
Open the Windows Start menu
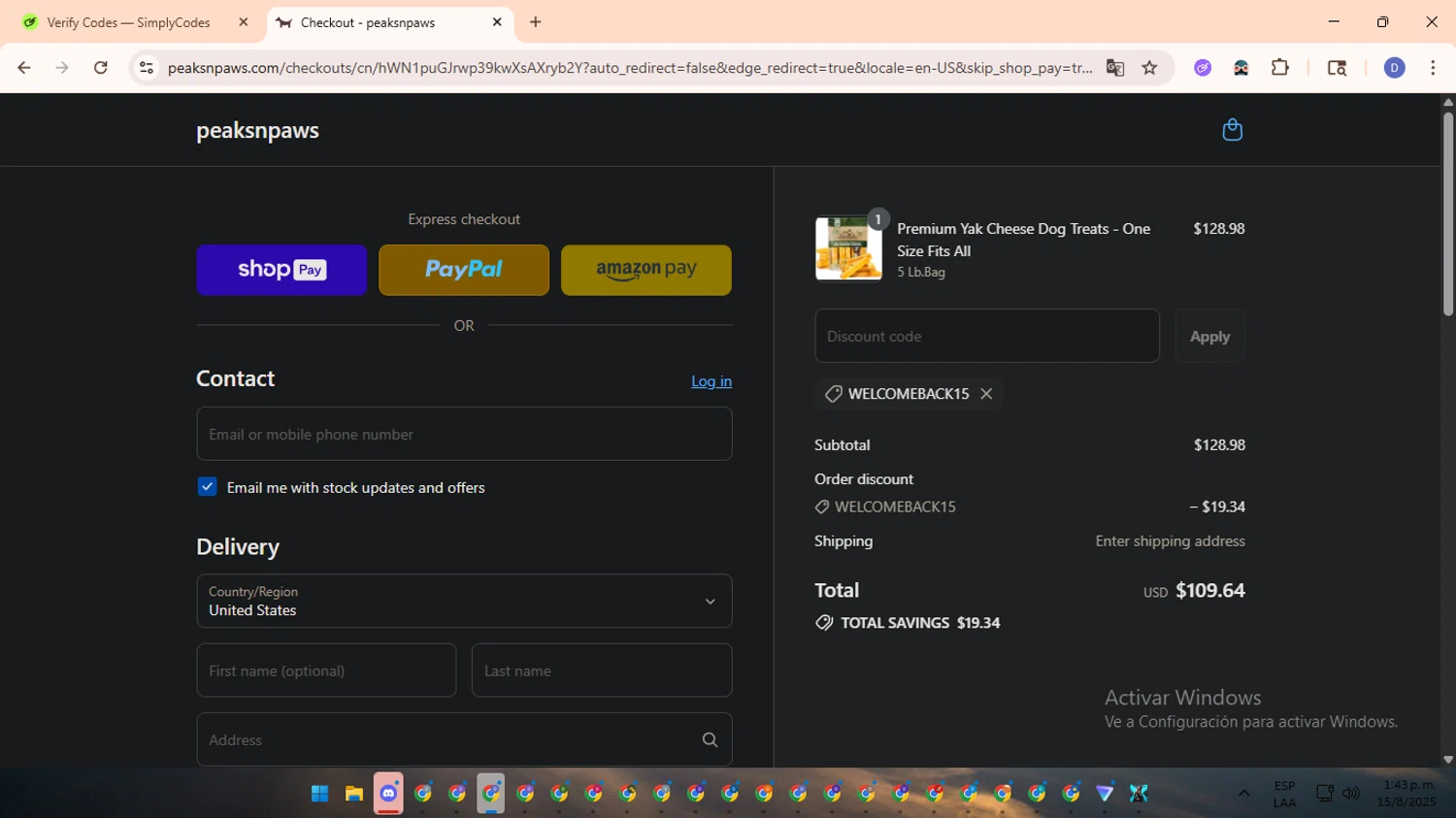click(x=319, y=794)
